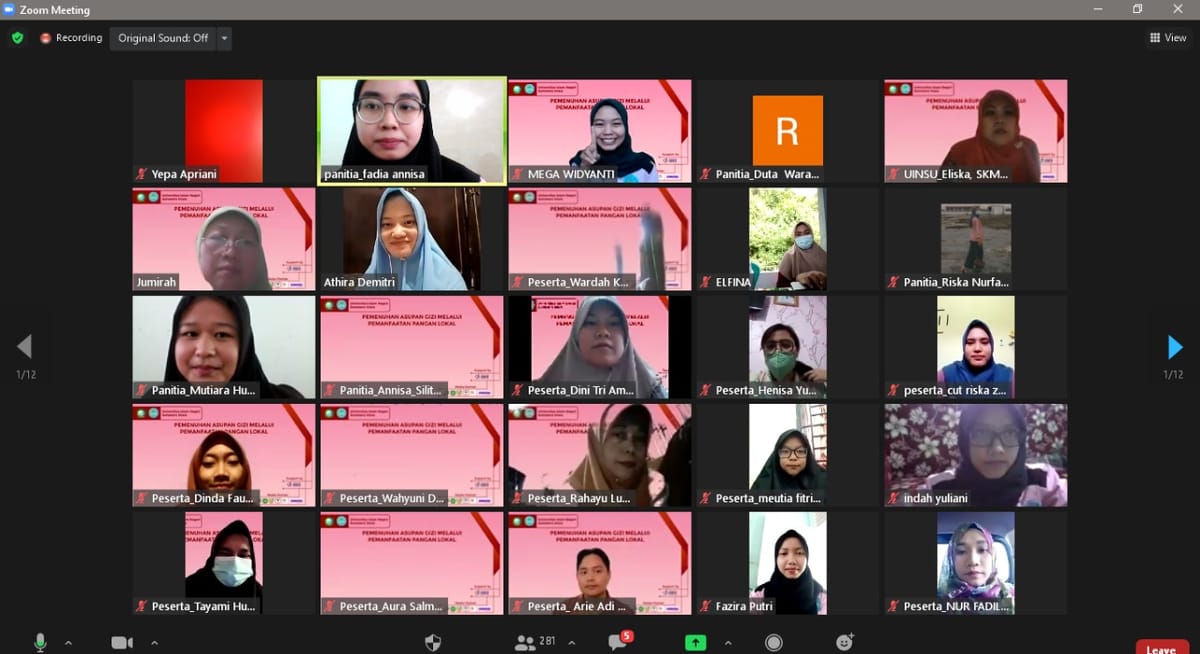This screenshot has width=1200, height=654.
Task: Expand share screen options arrow
Action: (x=727, y=642)
